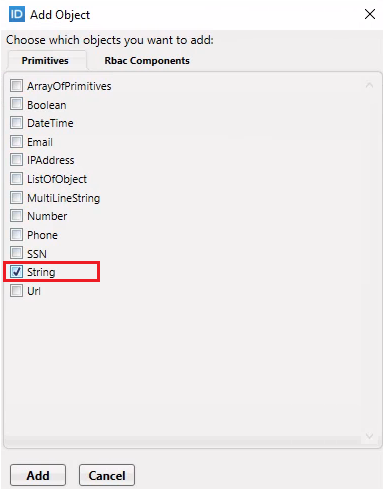Select the Primitives tab
Image resolution: width=383 pixels, height=489 pixels.
click(x=45, y=61)
